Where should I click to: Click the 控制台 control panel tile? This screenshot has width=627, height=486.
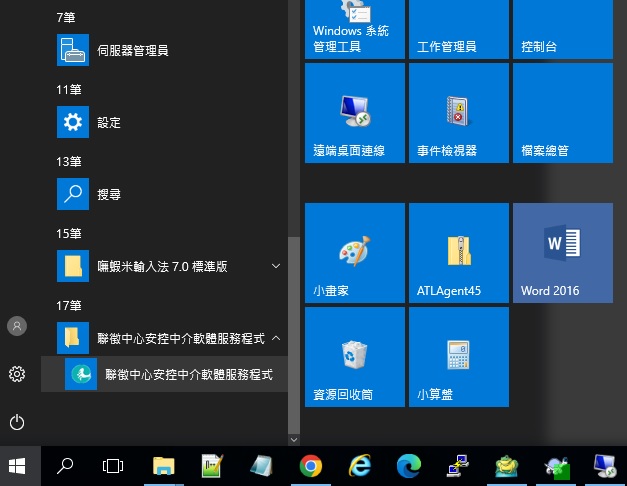click(562, 28)
